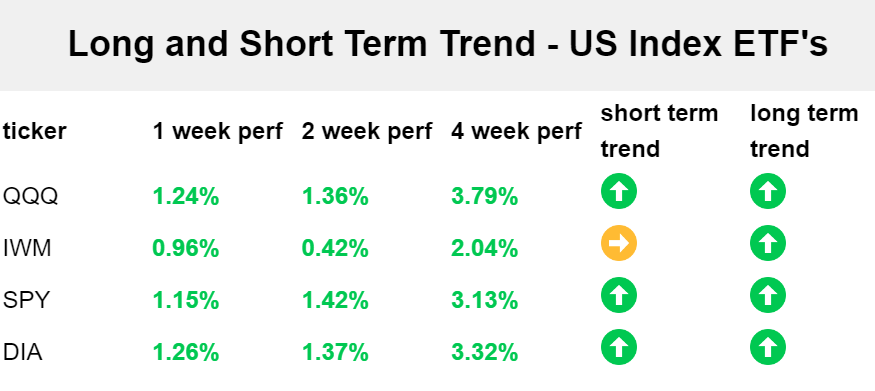
Task: Click SPY long term trend up arrow
Action: click(x=768, y=295)
